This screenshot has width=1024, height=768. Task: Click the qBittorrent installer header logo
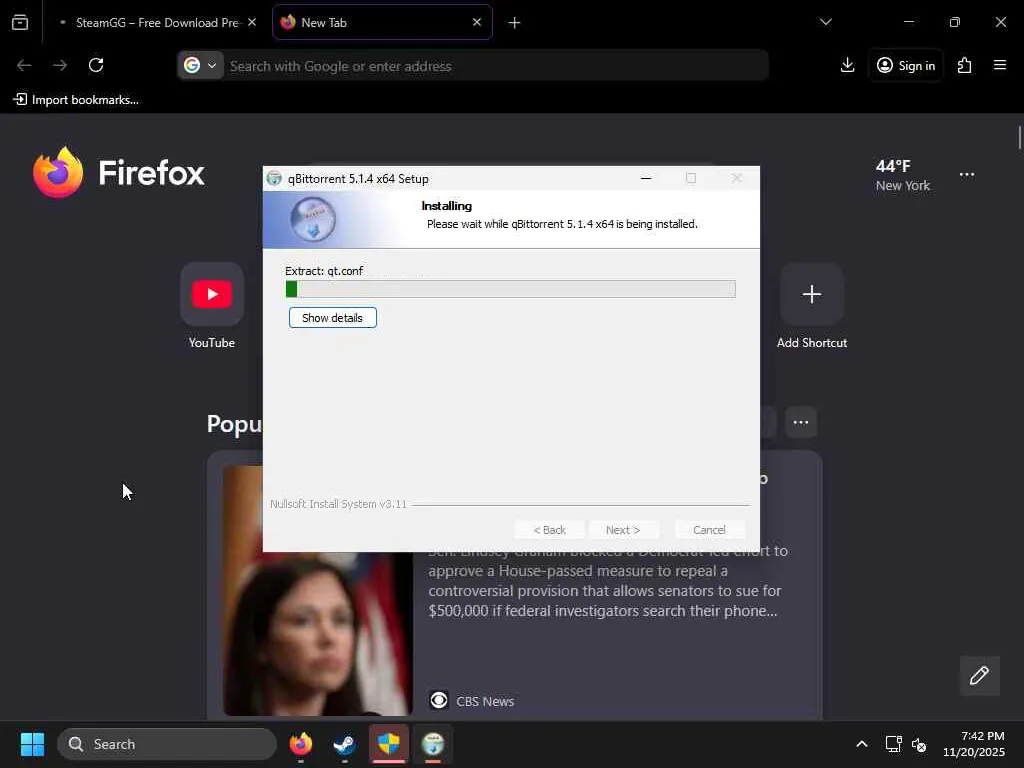coord(313,219)
